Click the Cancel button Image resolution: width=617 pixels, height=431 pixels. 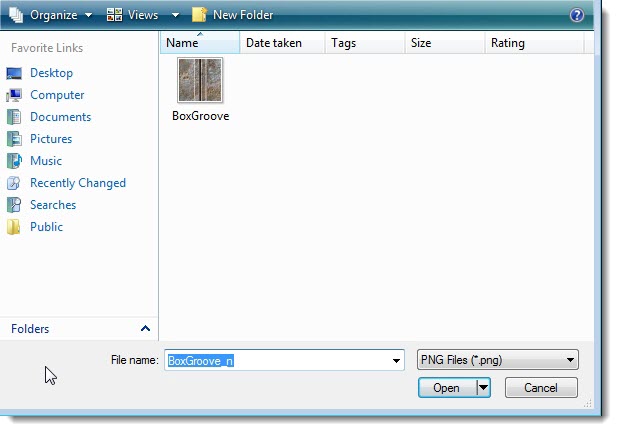point(541,388)
